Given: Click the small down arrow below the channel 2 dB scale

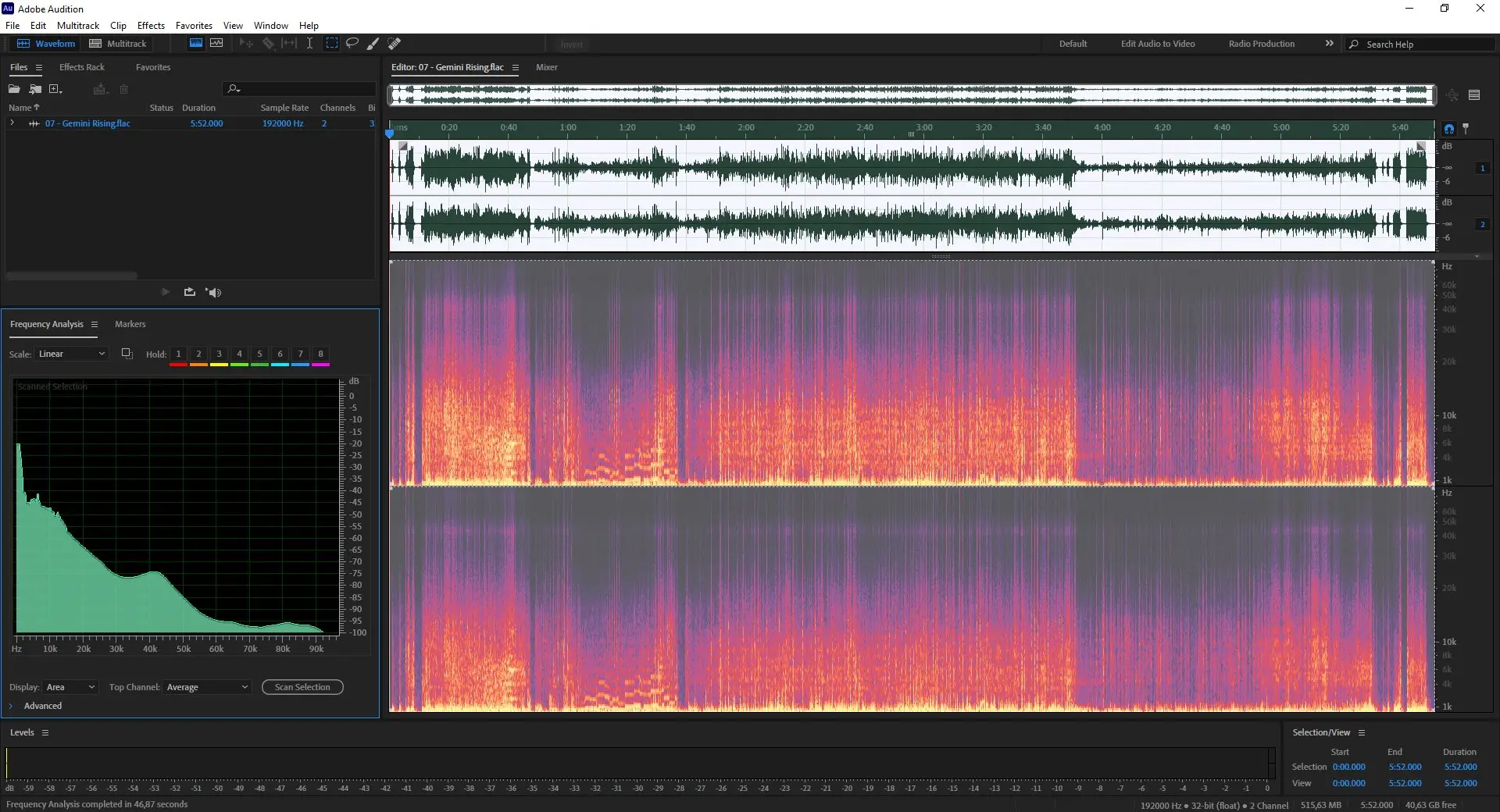Looking at the screenshot, I should 1477,256.
